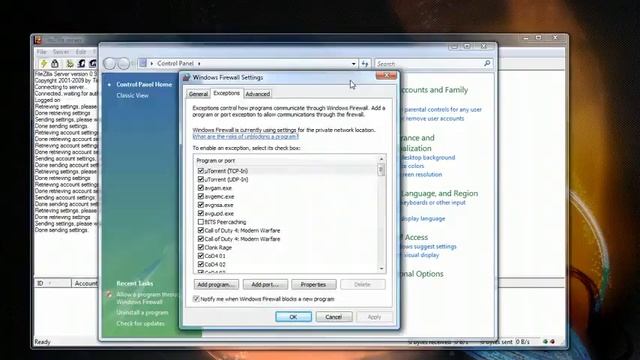Enable the BITS Peercaching exception

(x=200, y=222)
